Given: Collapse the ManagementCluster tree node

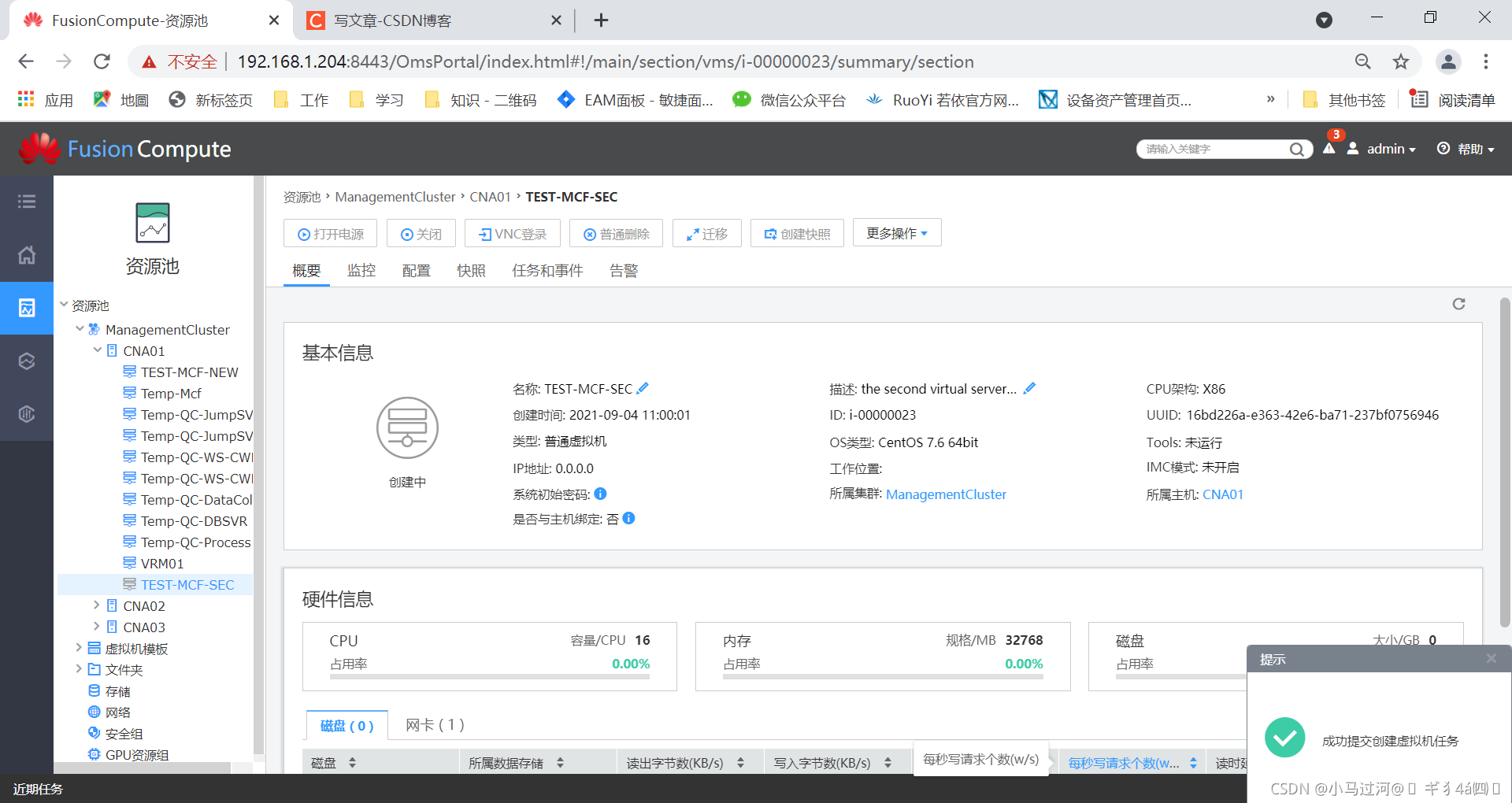Looking at the screenshot, I should (x=80, y=329).
